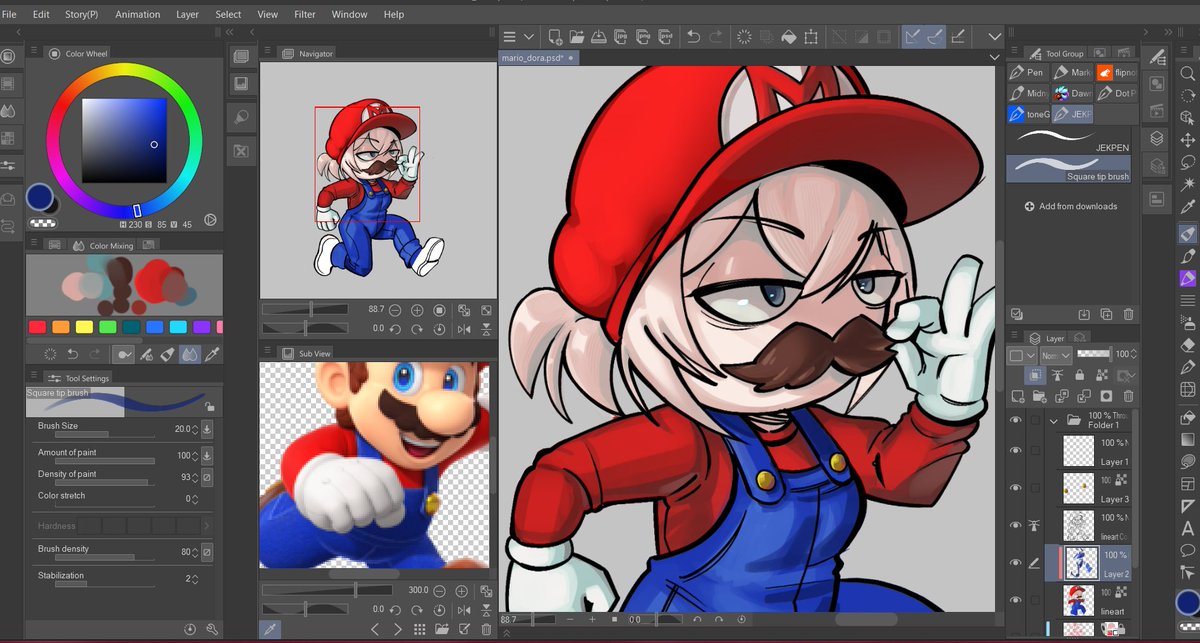Viewport: 1200px width, 643px height.
Task: Select the Text tool in the right toolbar
Action: click(x=1188, y=528)
